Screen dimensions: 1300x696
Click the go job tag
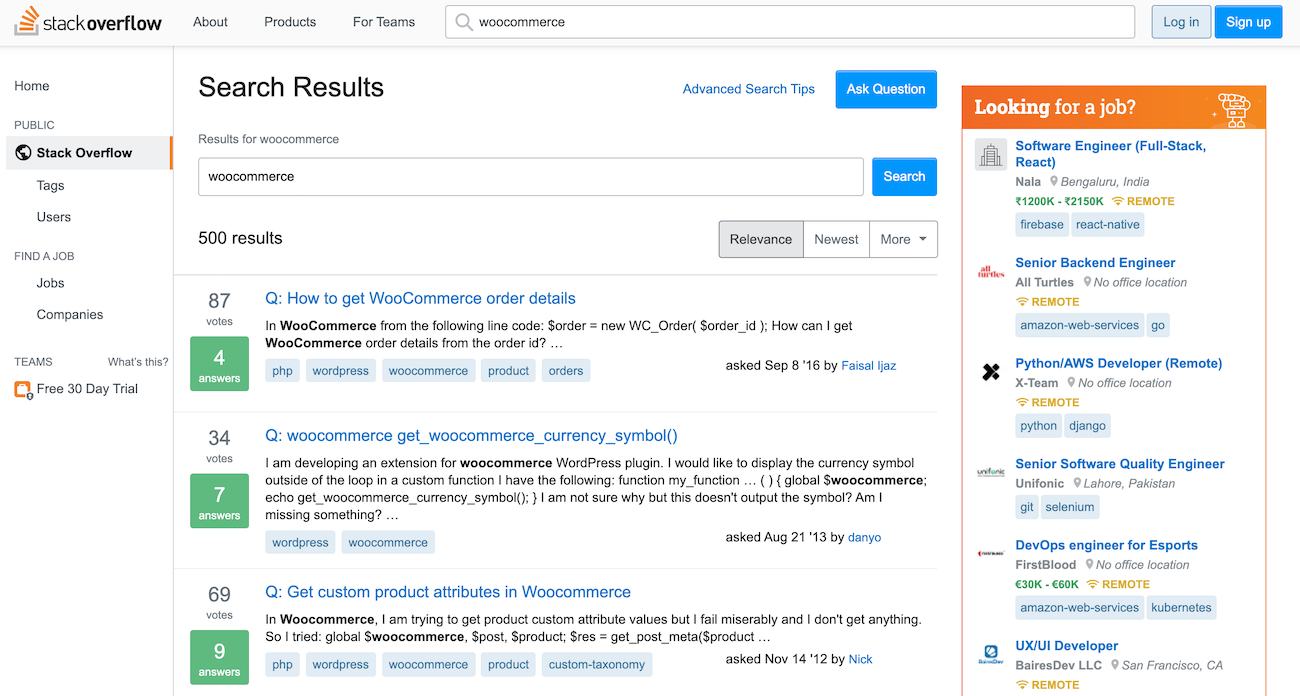click(x=1158, y=325)
